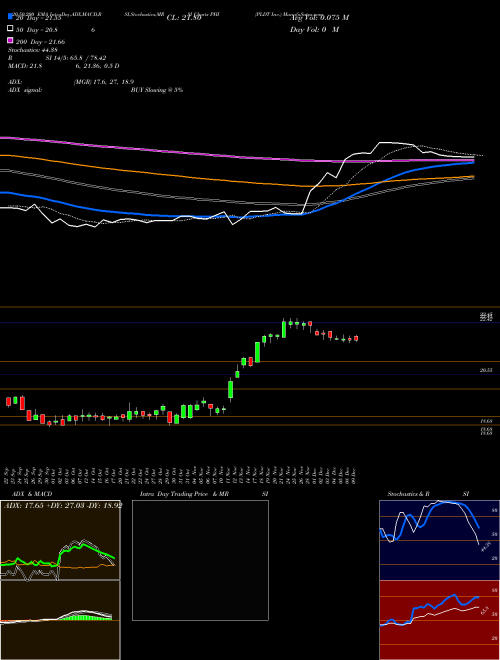Click the 'MACD: 21.8' readout line
This screenshot has height=660, width=500.
point(25,66)
